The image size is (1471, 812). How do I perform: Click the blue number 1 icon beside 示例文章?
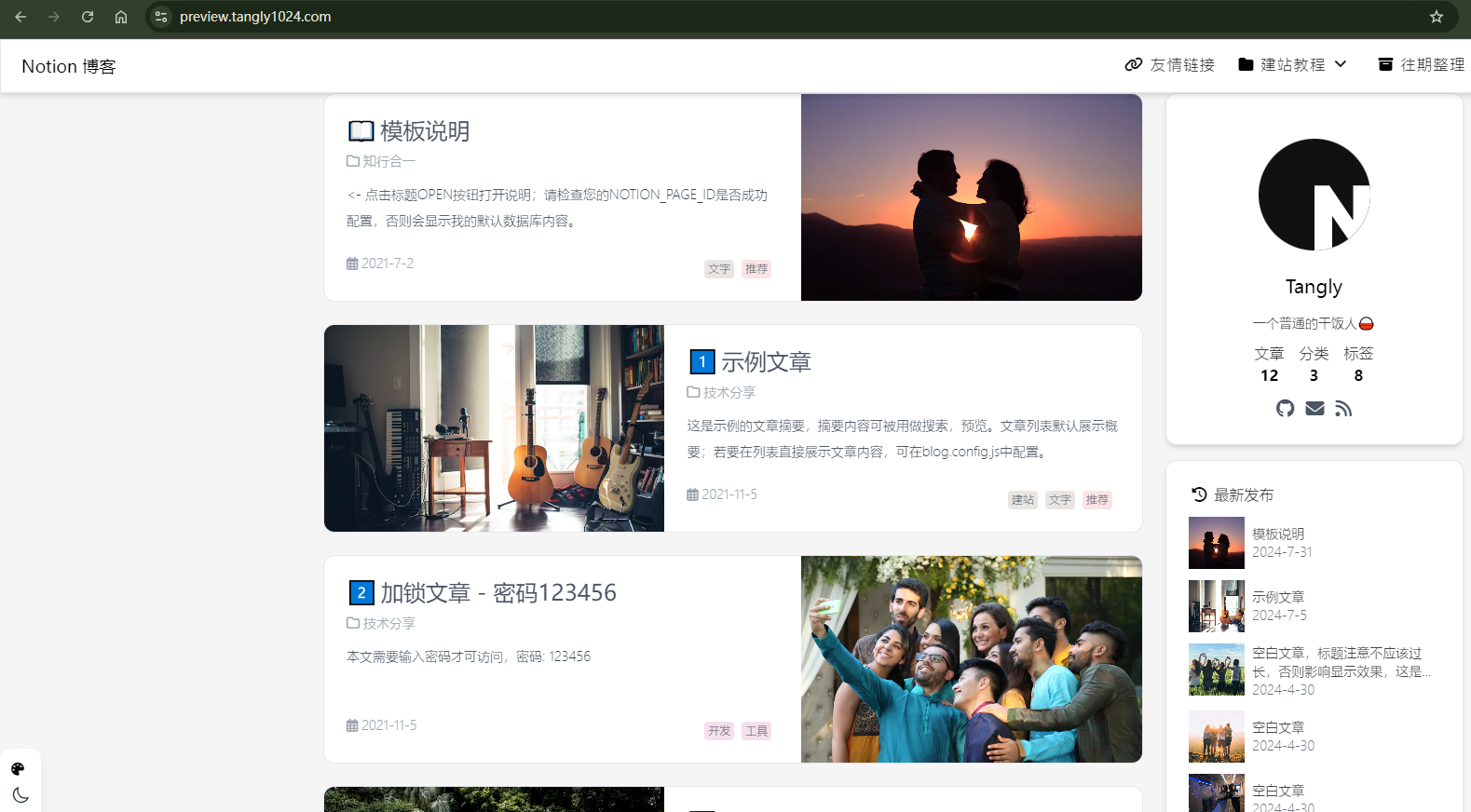tap(702, 361)
